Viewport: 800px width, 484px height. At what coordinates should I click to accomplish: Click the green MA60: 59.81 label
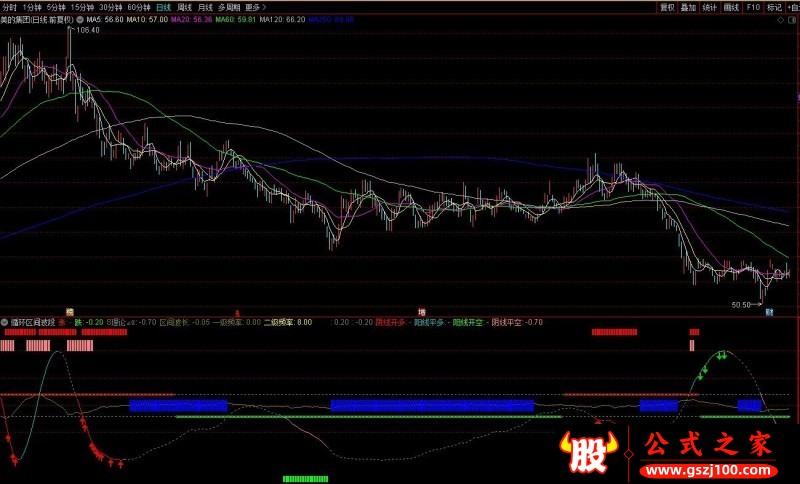[235, 19]
